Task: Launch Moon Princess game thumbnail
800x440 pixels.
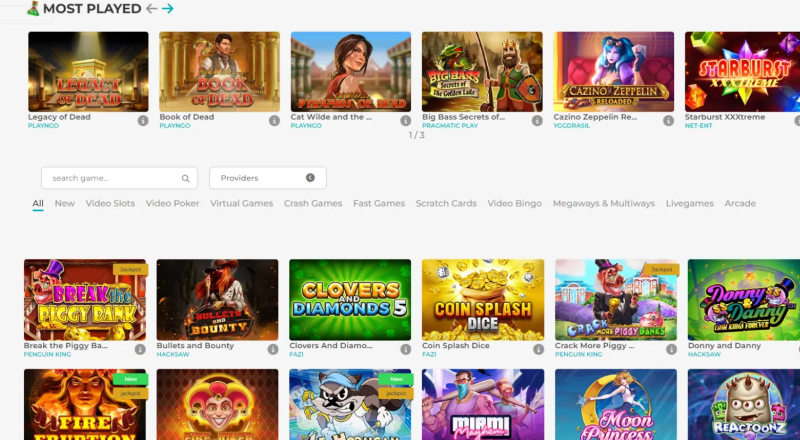Action: (x=616, y=404)
